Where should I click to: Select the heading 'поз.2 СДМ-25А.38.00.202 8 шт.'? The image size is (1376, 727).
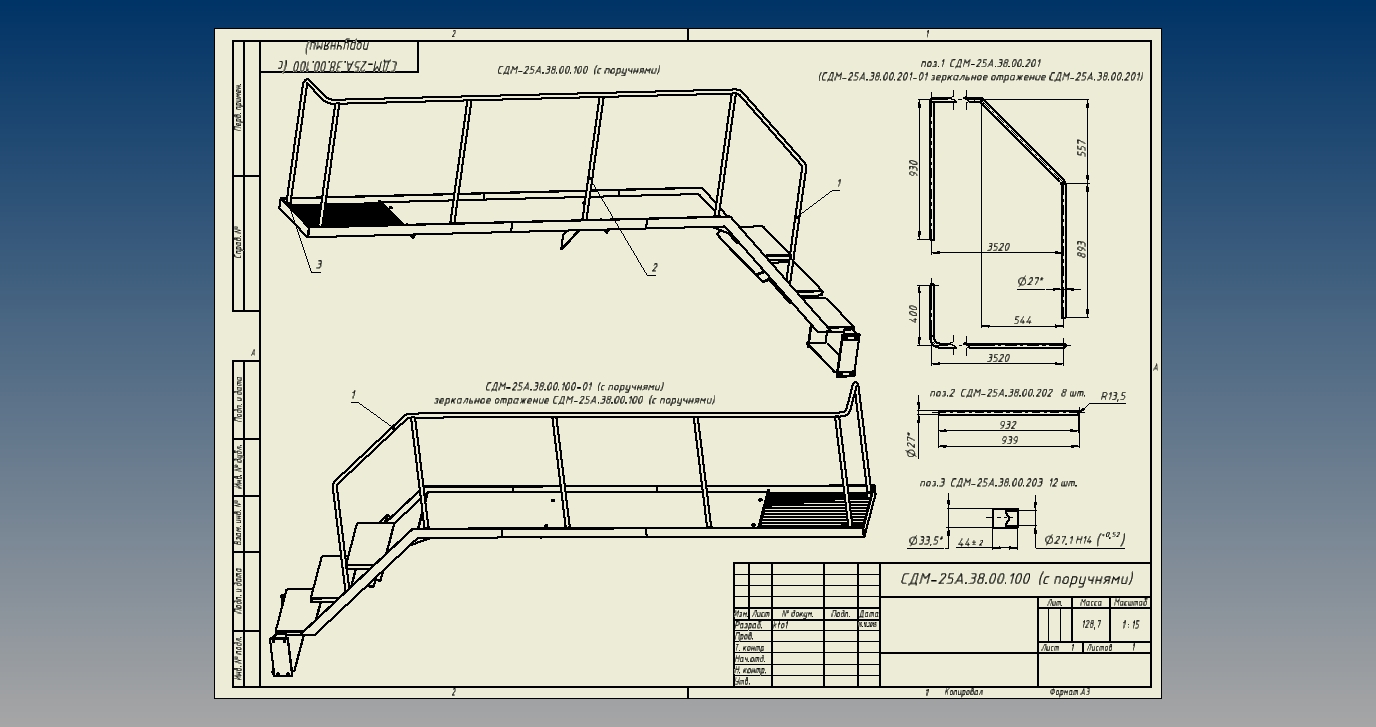pos(1007,393)
